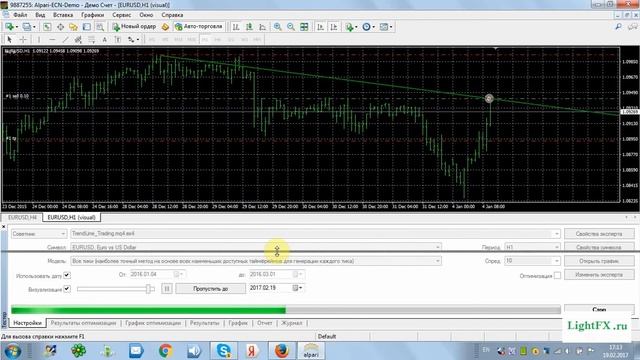The height and width of the screenshot is (360, 640).
Task: Toggle the 'Использовать дату' checkbox
Action: 67,276
